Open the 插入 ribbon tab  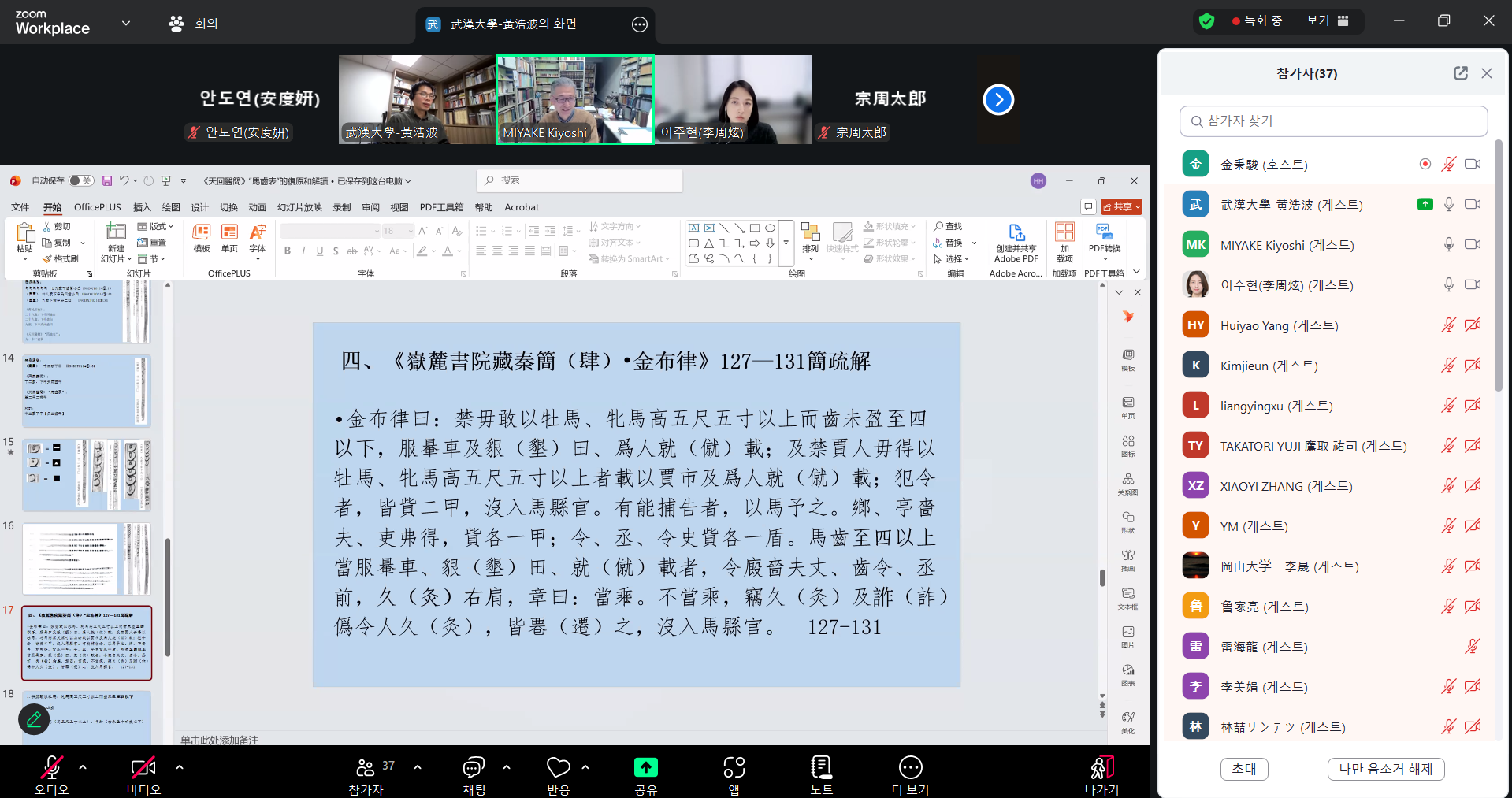click(x=142, y=207)
